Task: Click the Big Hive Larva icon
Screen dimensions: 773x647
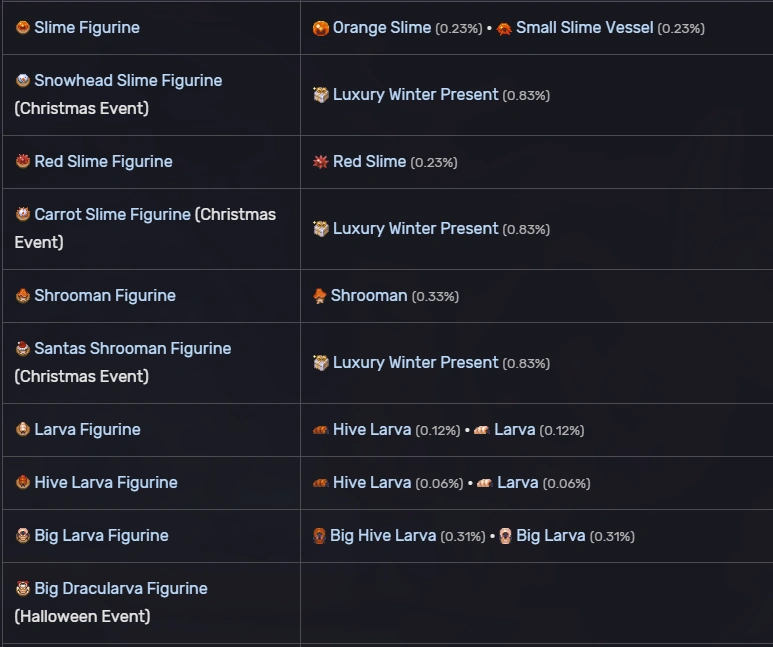Action: click(320, 536)
